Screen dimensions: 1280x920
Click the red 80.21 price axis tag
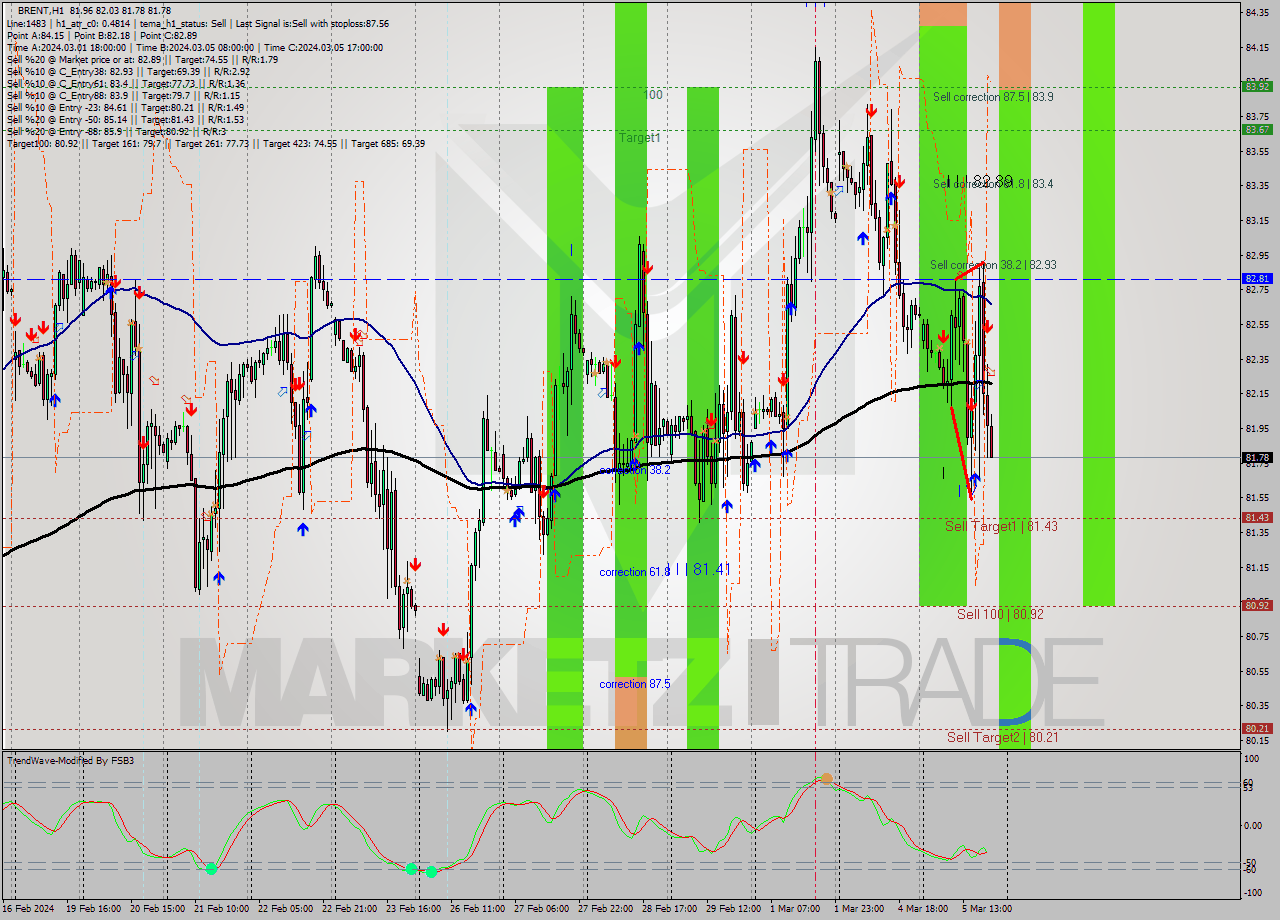pos(1257,729)
